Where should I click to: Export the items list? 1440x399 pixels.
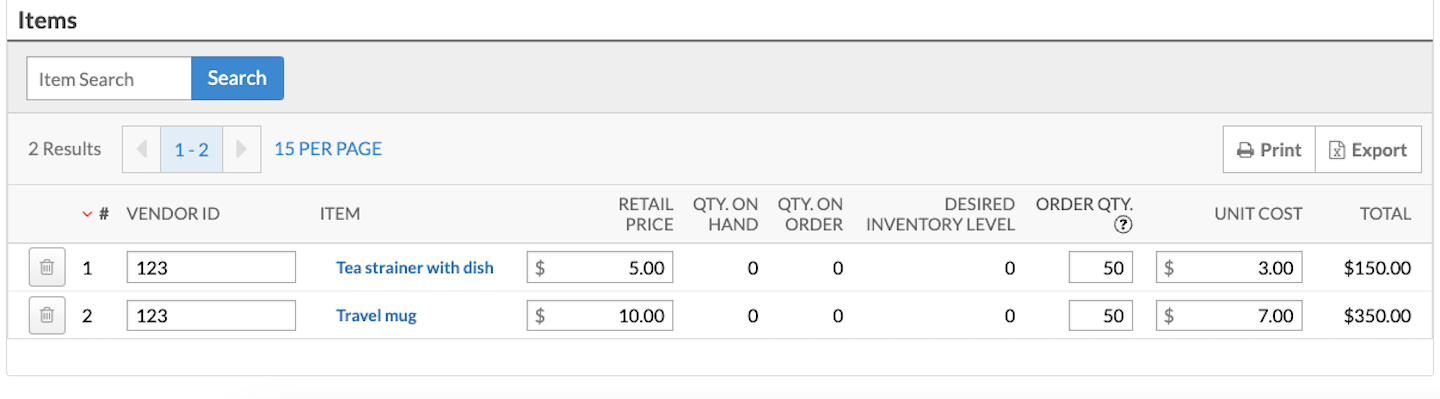tap(1368, 149)
